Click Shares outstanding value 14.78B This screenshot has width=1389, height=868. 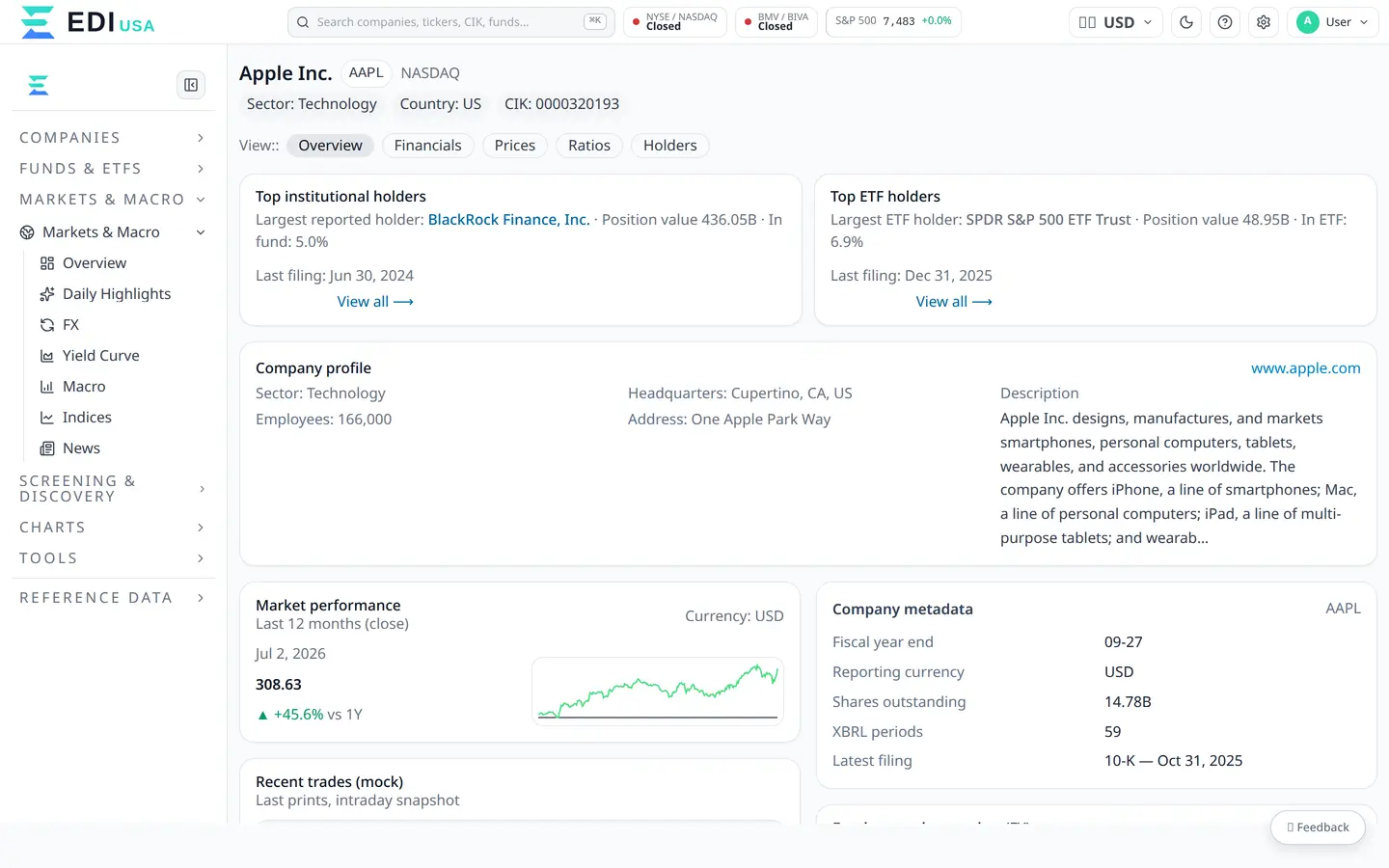pyautogui.click(x=1128, y=702)
